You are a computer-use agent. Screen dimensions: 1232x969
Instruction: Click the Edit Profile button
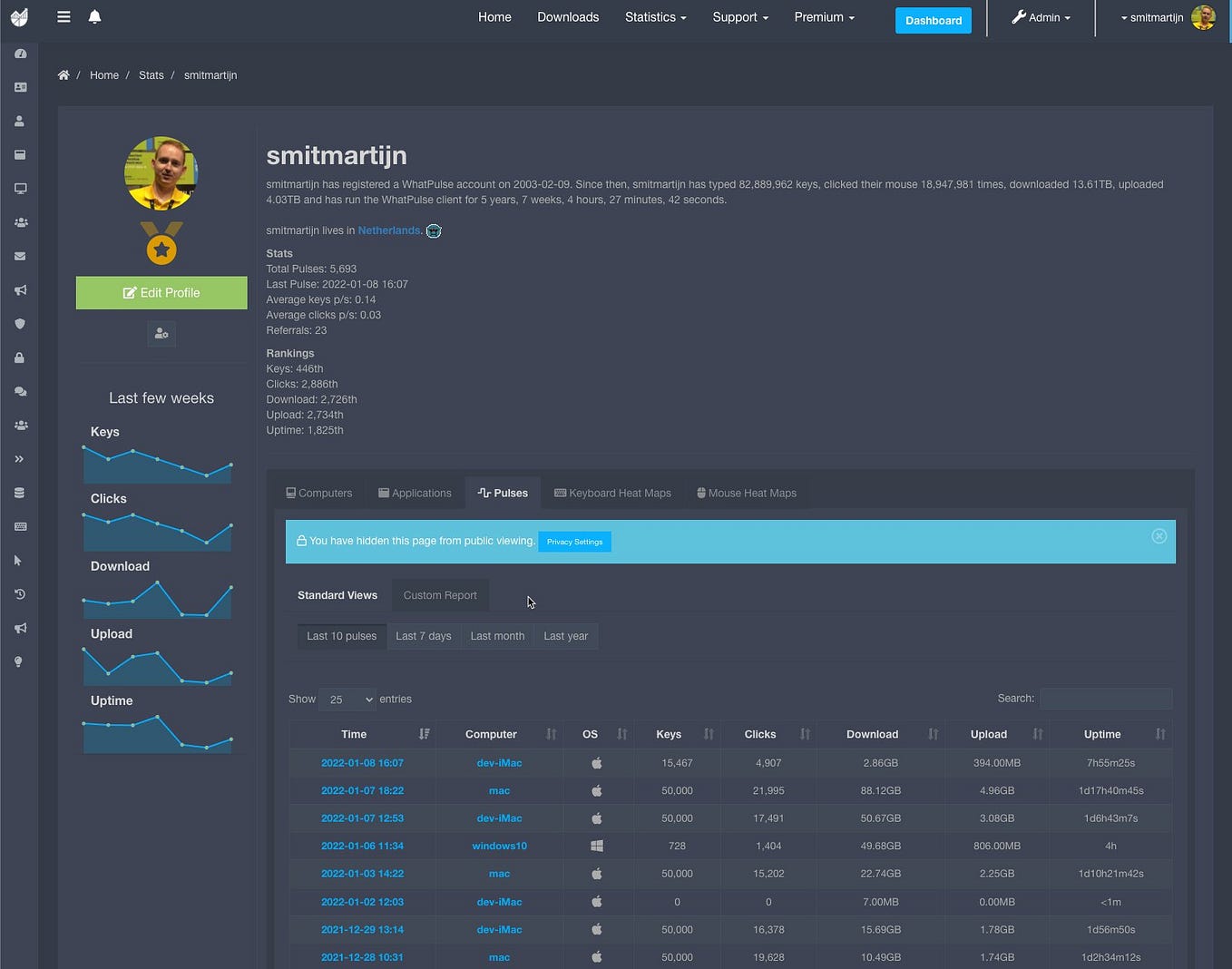[161, 292]
